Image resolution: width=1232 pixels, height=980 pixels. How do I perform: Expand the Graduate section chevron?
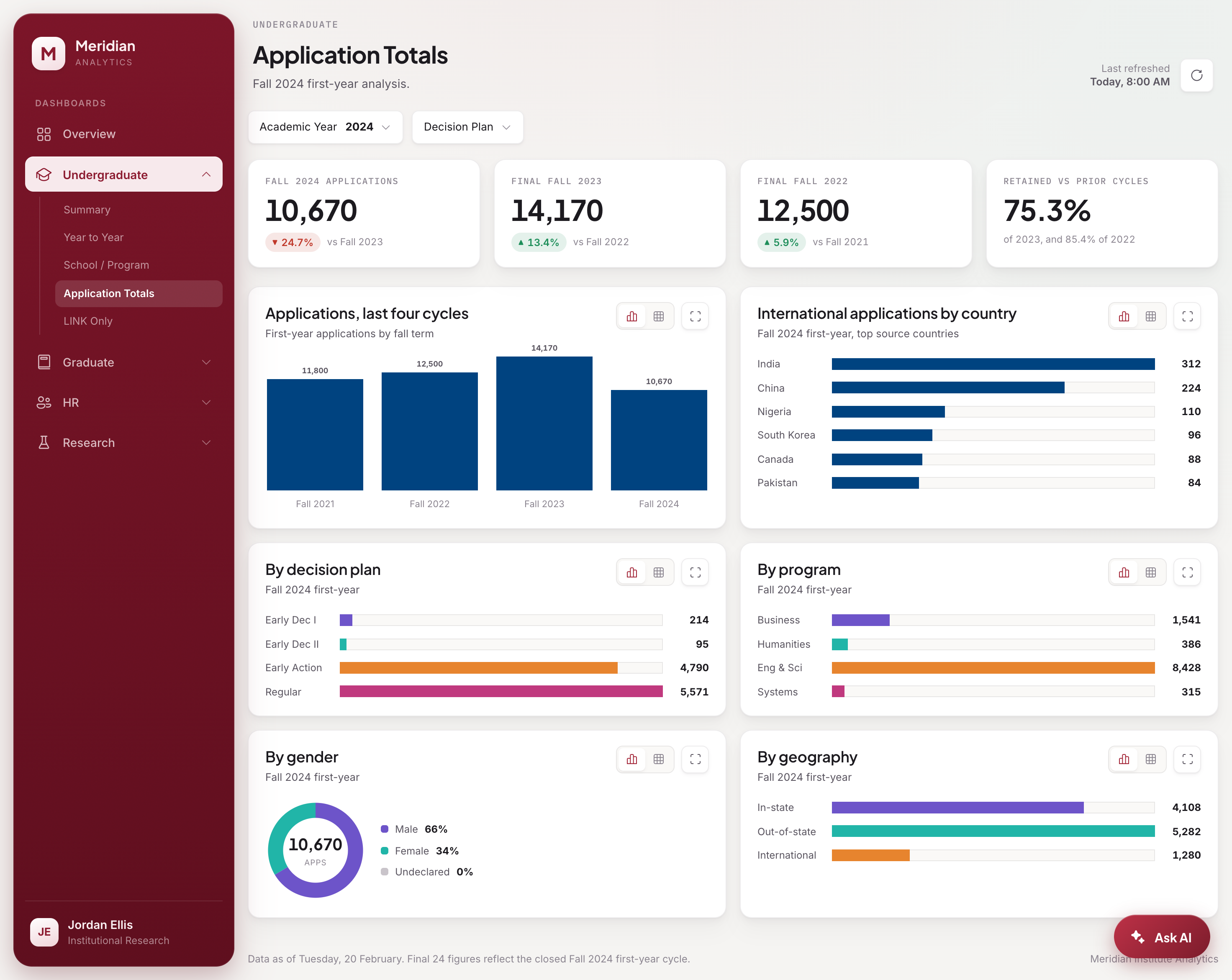click(x=206, y=362)
